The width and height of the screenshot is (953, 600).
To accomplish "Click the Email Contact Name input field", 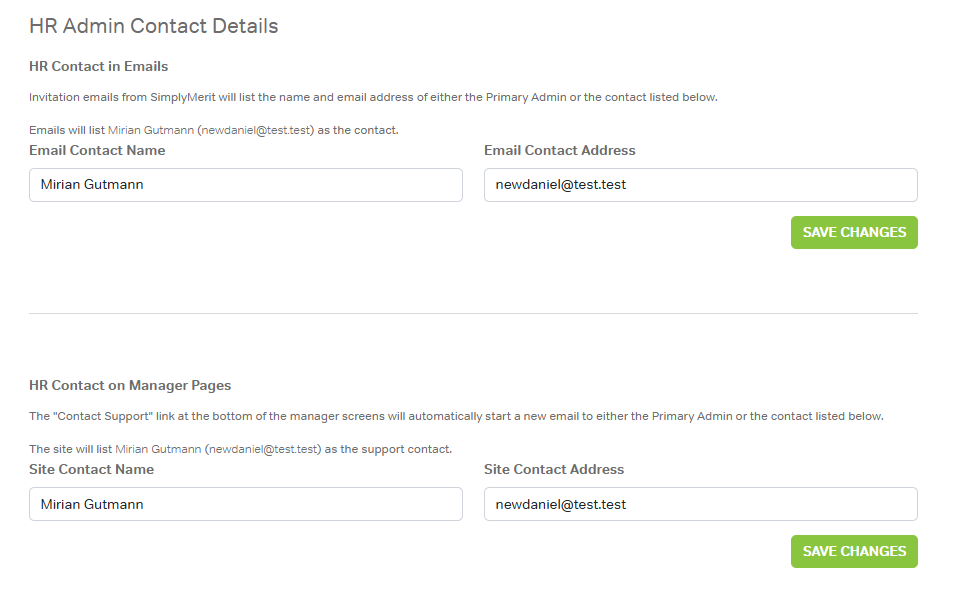I will tap(245, 185).
